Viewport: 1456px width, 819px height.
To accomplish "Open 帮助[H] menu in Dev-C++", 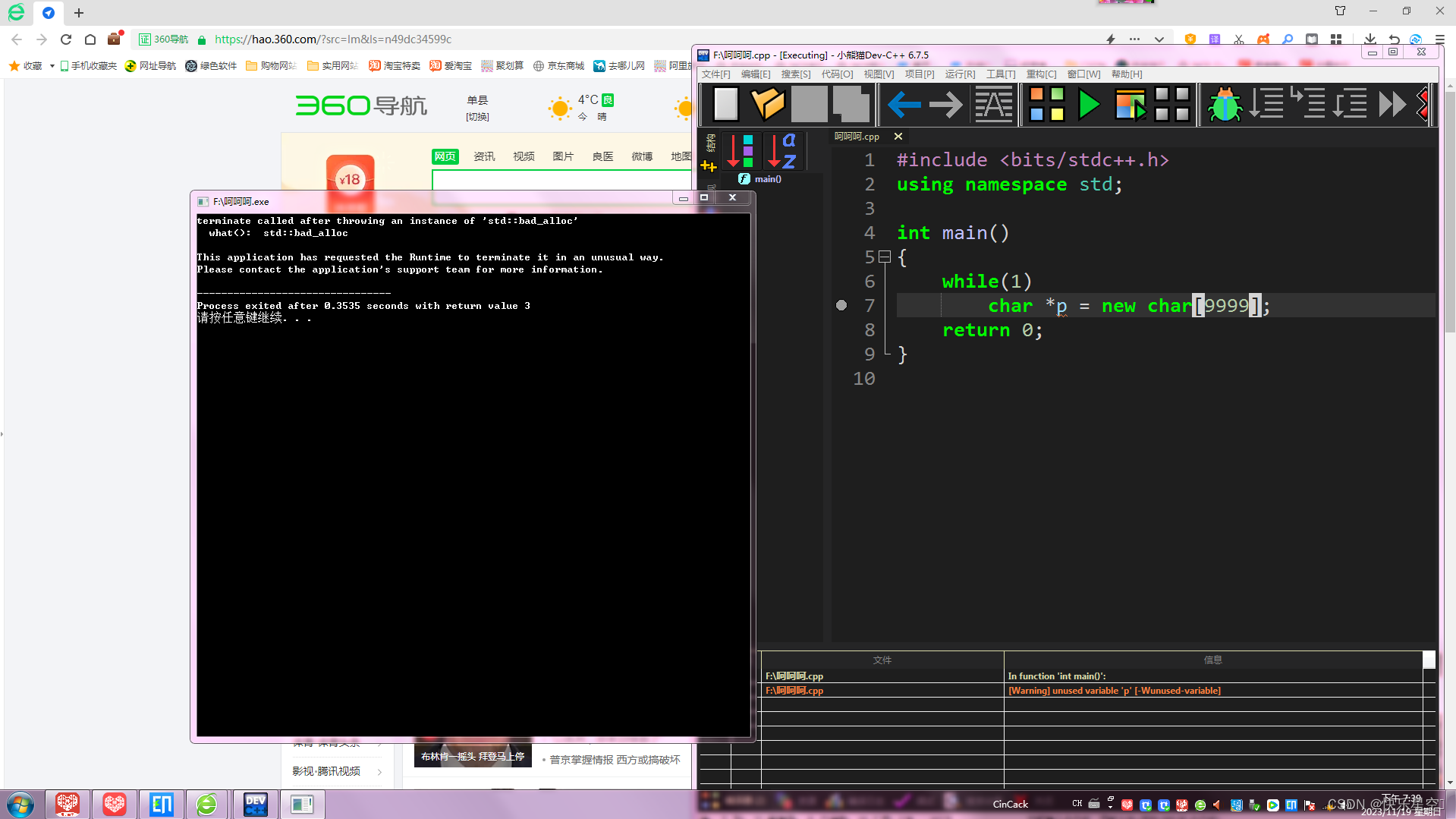I will 1127,74.
